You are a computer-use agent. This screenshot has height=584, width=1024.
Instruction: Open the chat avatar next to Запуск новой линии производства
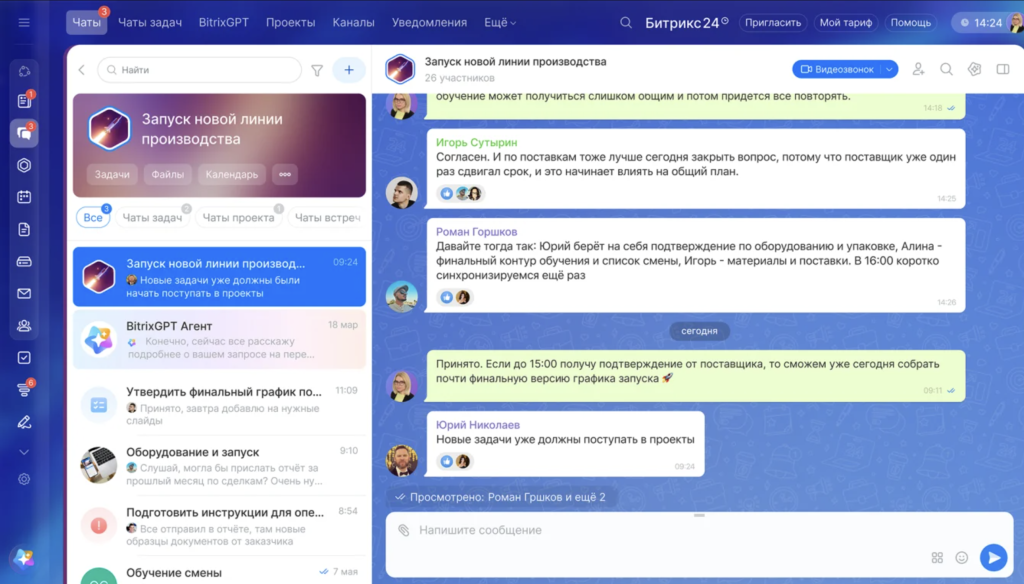click(x=400, y=69)
